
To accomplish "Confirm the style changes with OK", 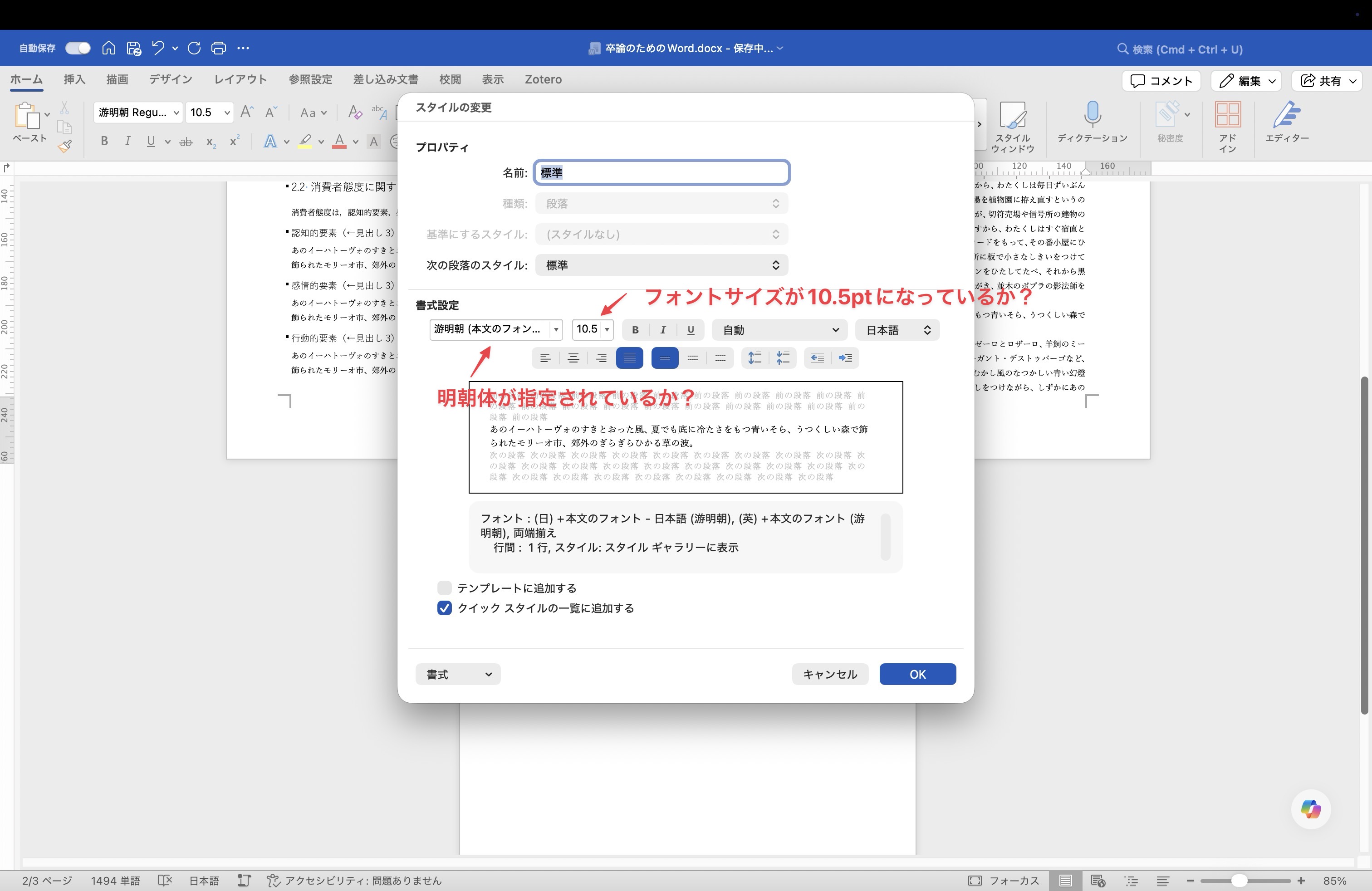I will coord(917,674).
